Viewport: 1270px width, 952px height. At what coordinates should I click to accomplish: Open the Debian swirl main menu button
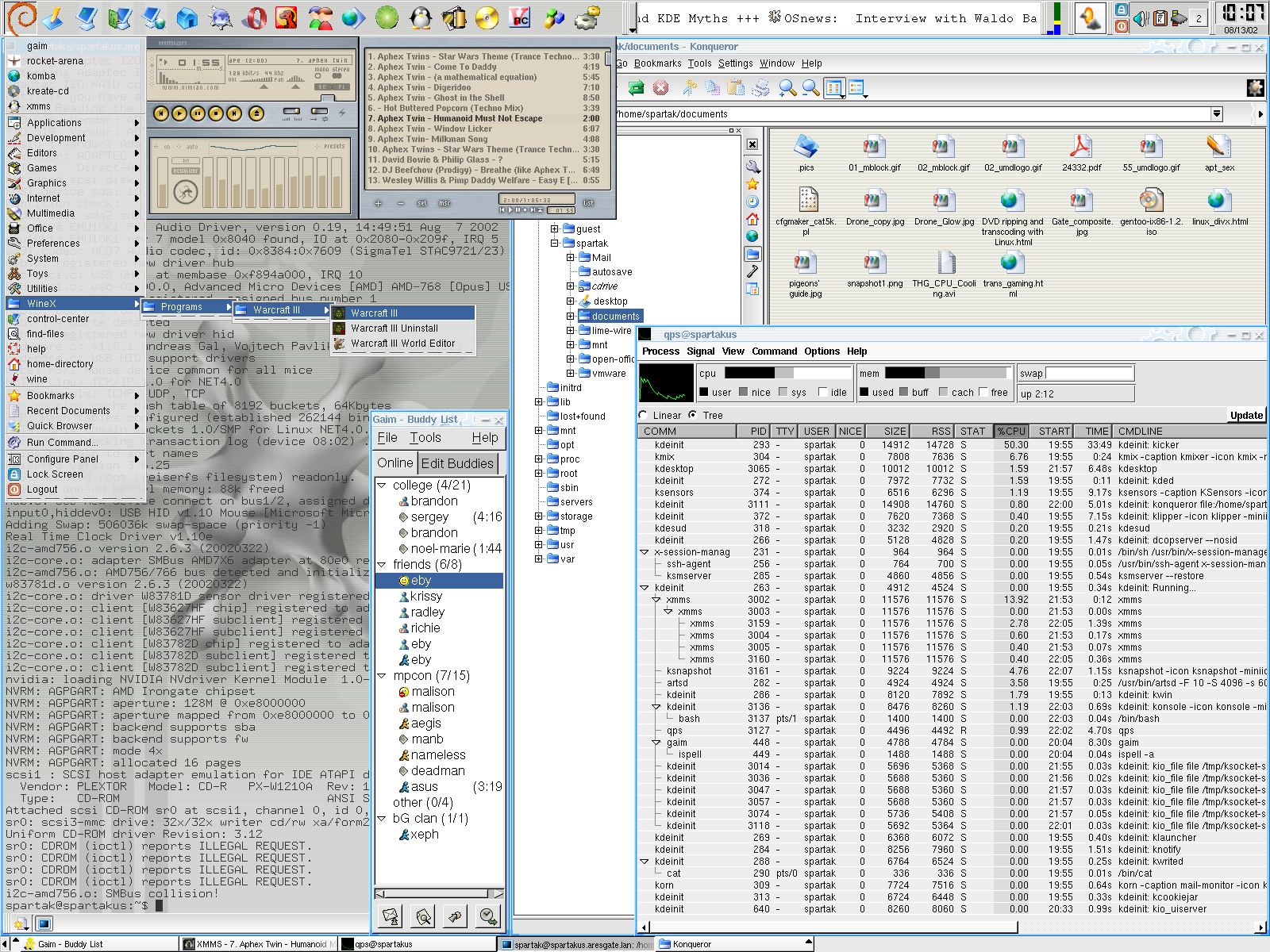[x=20, y=17]
